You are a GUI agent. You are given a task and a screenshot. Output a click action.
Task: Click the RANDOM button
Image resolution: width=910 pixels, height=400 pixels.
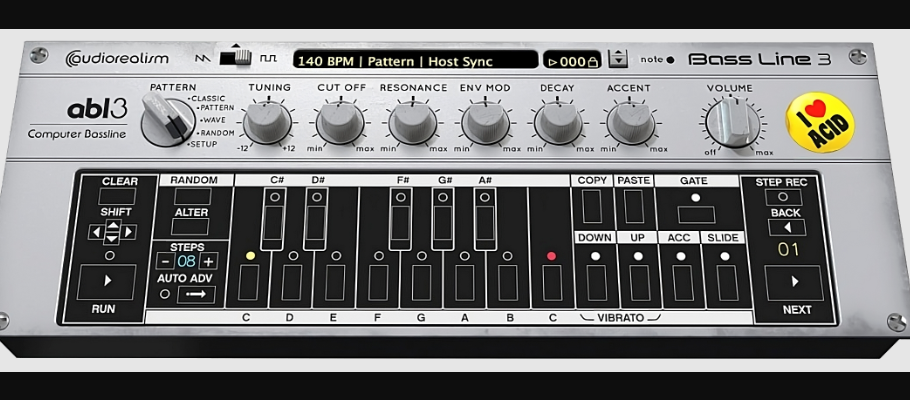[193, 196]
